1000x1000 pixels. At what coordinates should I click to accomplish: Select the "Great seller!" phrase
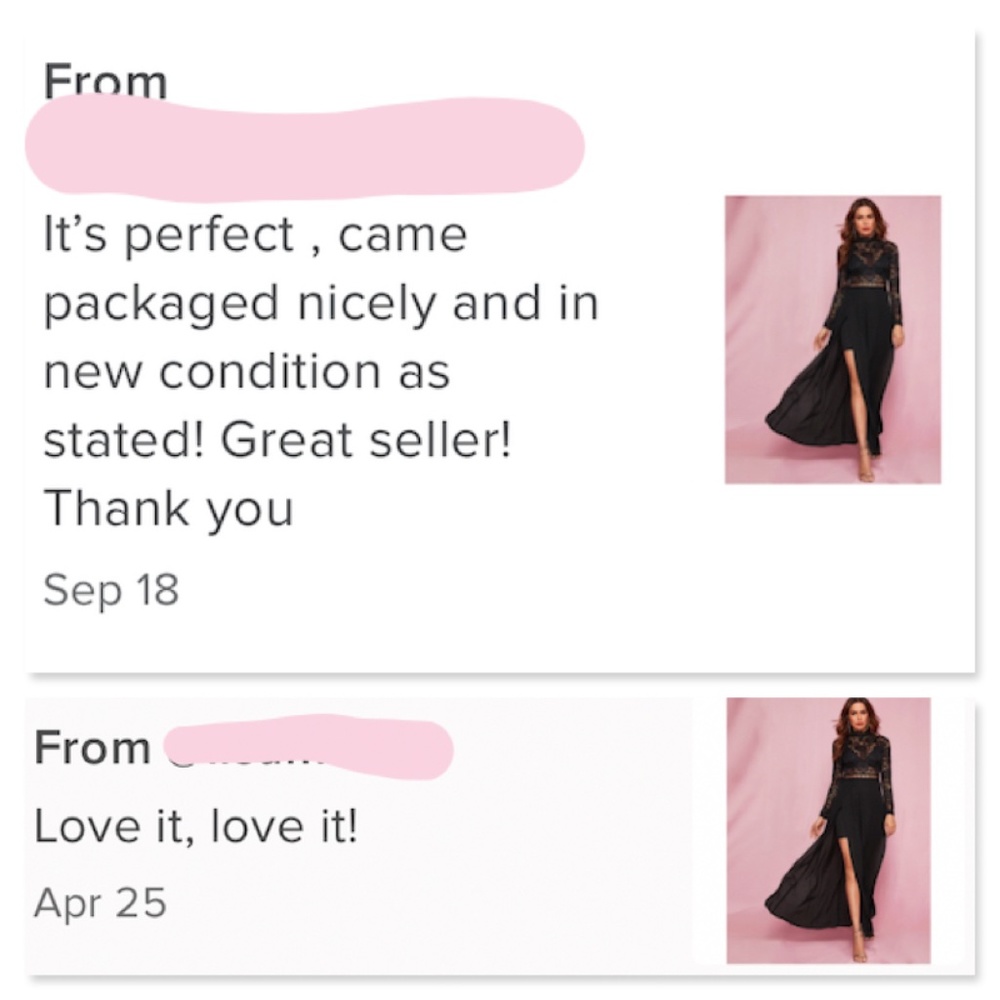[x=365, y=441]
